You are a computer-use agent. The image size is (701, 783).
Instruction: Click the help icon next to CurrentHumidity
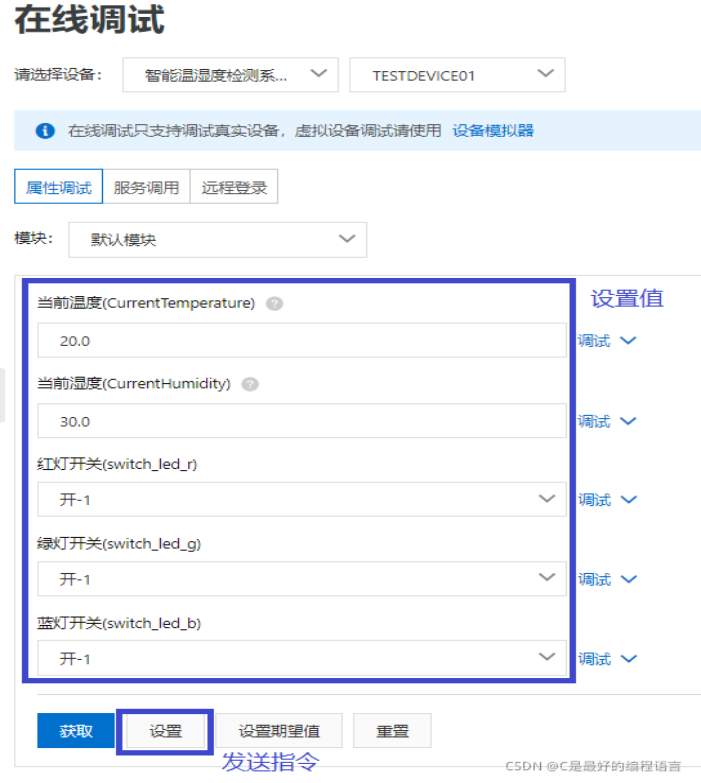tap(250, 384)
